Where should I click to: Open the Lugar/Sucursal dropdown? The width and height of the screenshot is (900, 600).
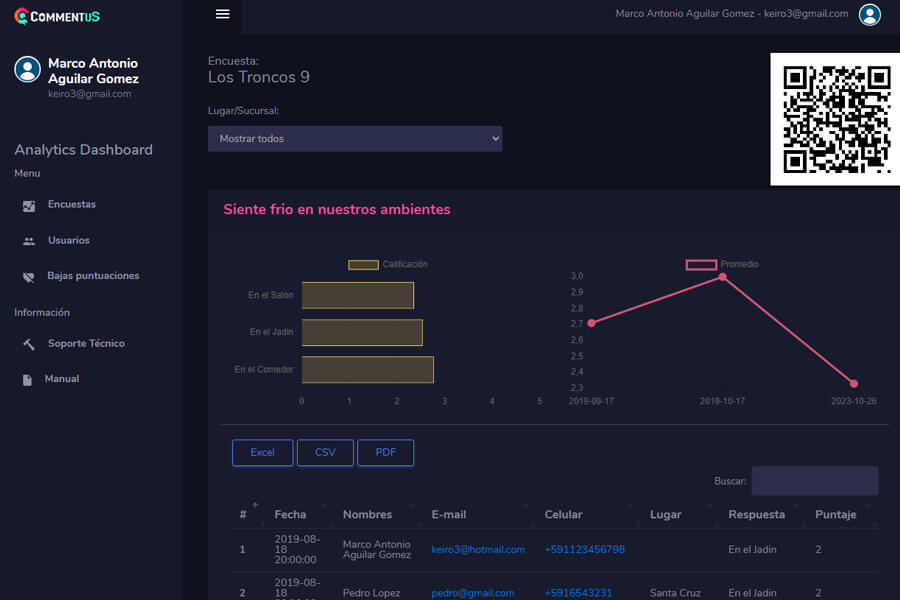(x=355, y=139)
